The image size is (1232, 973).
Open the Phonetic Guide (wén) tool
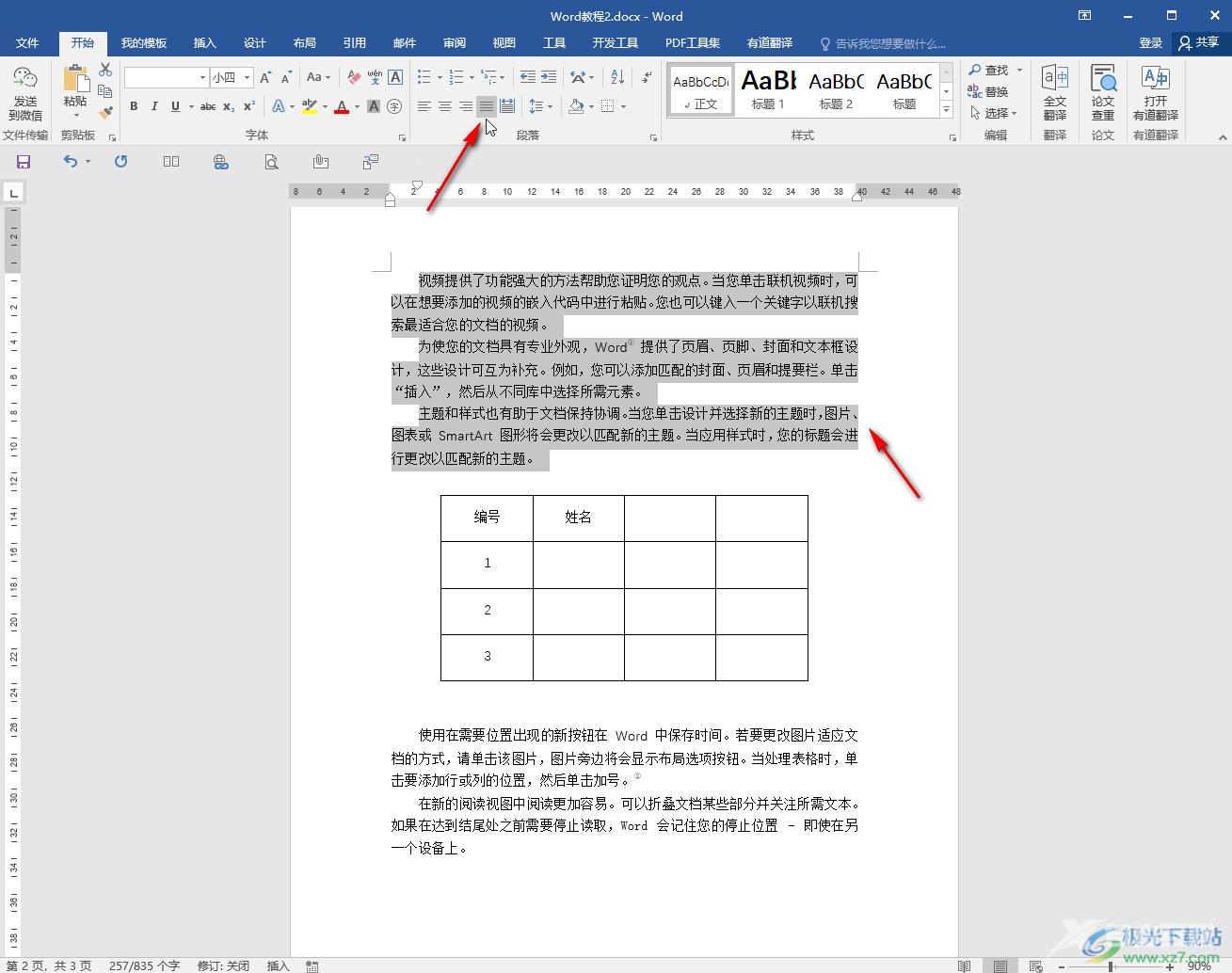tap(375, 77)
